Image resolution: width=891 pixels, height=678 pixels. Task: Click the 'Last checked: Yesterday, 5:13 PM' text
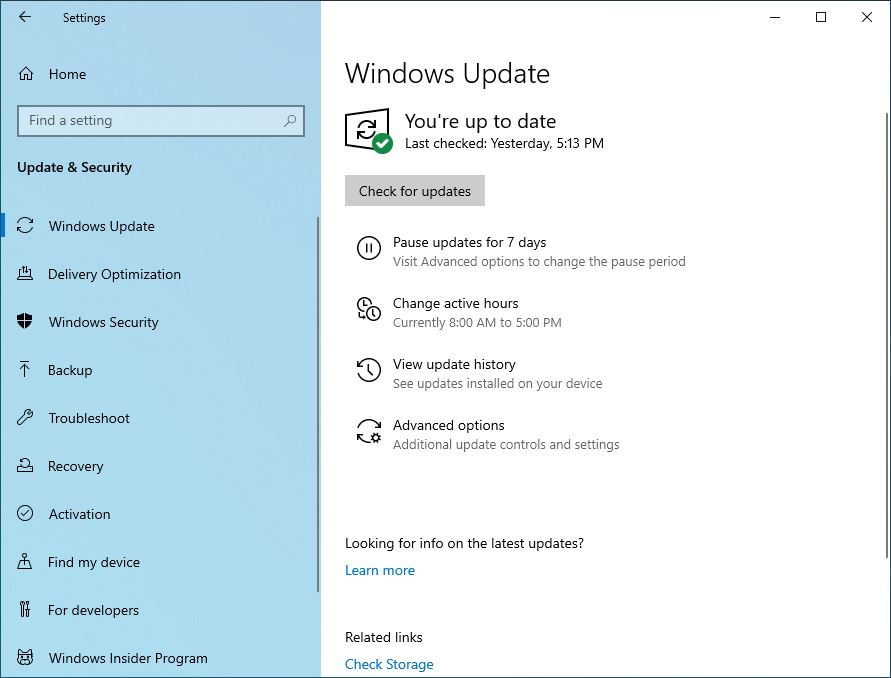[504, 143]
